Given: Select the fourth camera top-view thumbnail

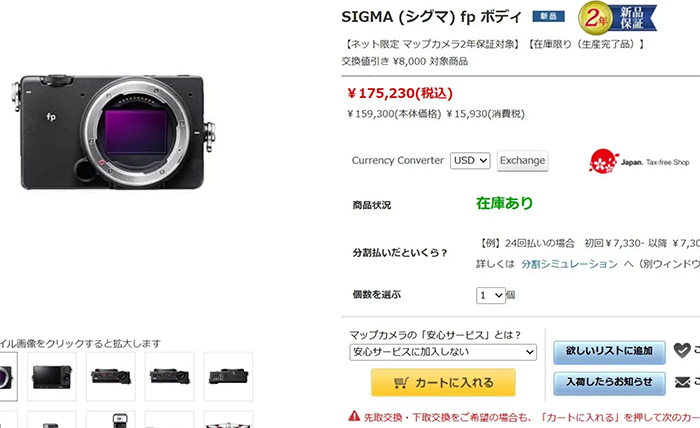Looking at the screenshot, I should (x=170, y=376).
